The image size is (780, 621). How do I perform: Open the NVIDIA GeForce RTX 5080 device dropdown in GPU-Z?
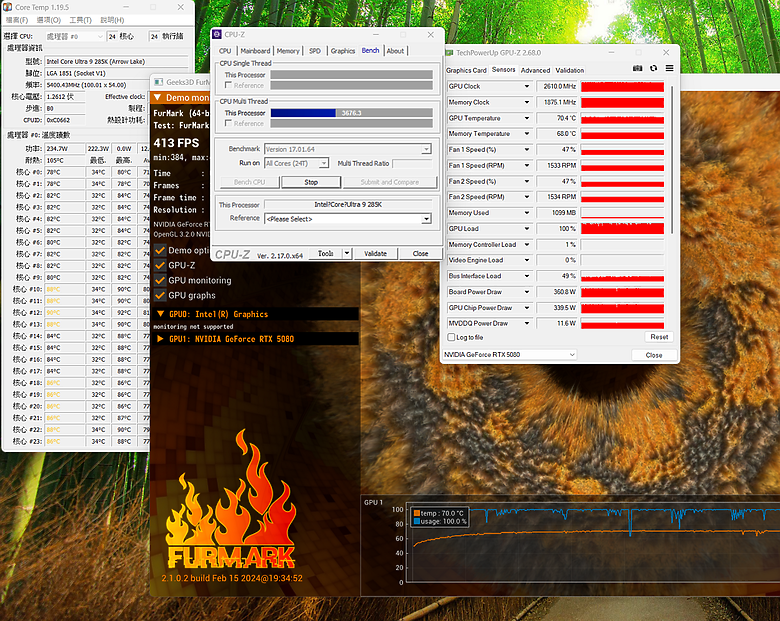pyautogui.click(x=509, y=354)
